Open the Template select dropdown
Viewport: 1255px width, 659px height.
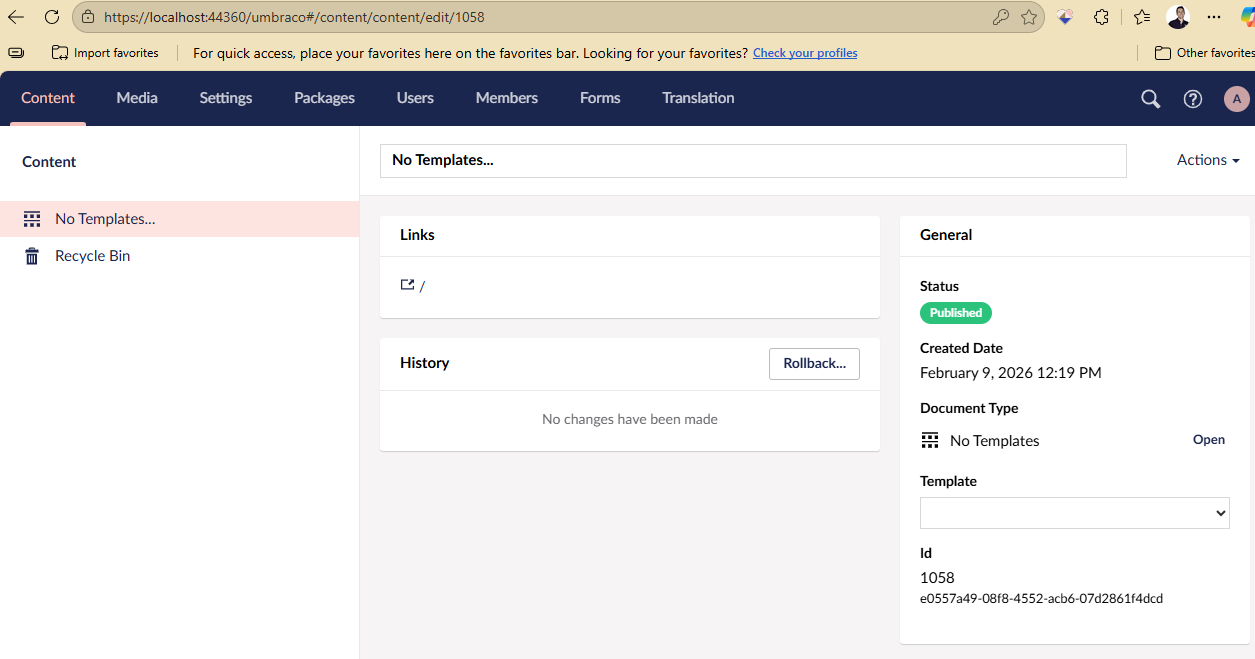(1074, 513)
